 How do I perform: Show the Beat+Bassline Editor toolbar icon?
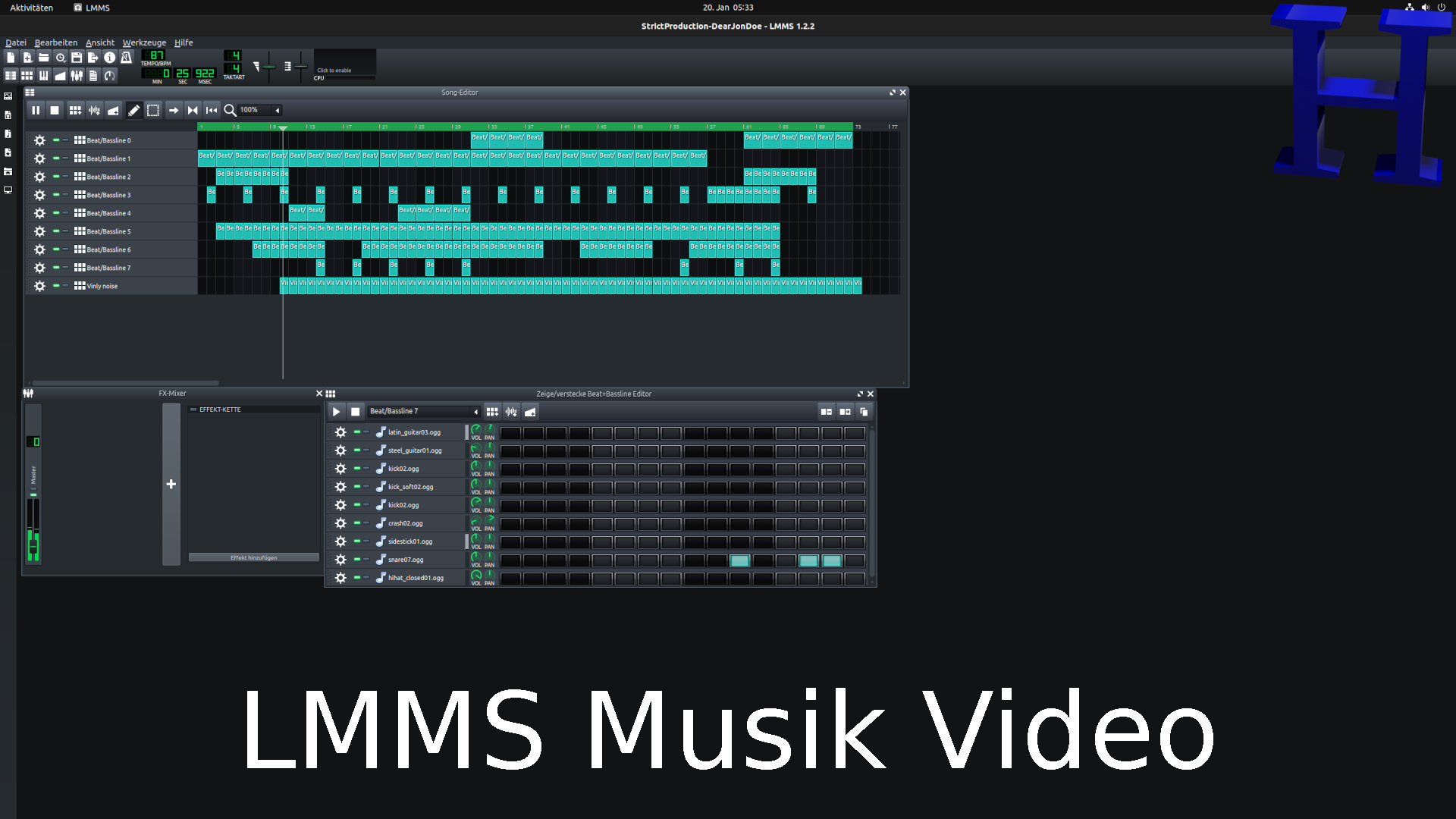coord(27,76)
